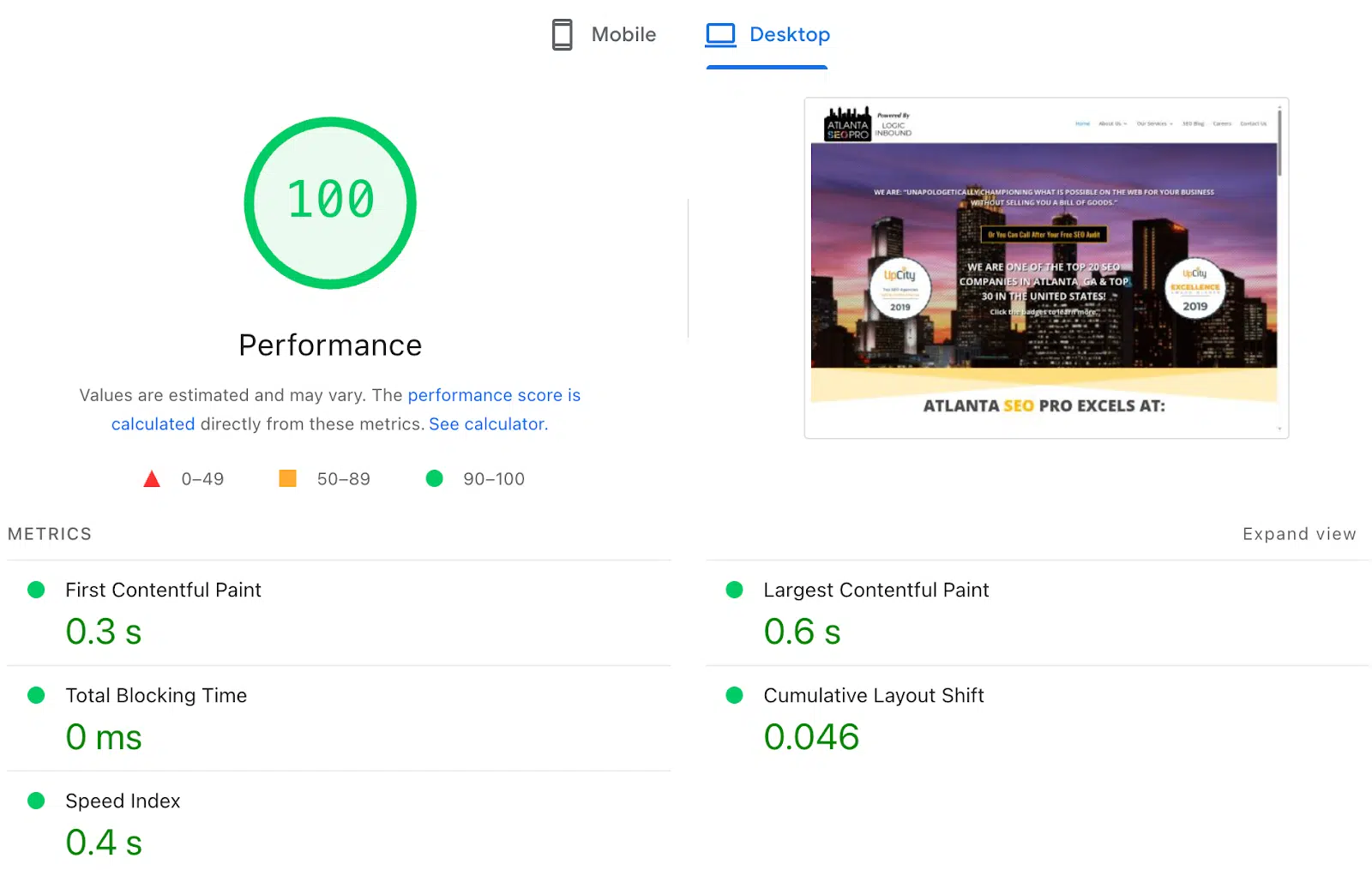Click the Largest Contentful Paint label
This screenshot has width=1372, height=870.
pyautogui.click(x=876, y=590)
